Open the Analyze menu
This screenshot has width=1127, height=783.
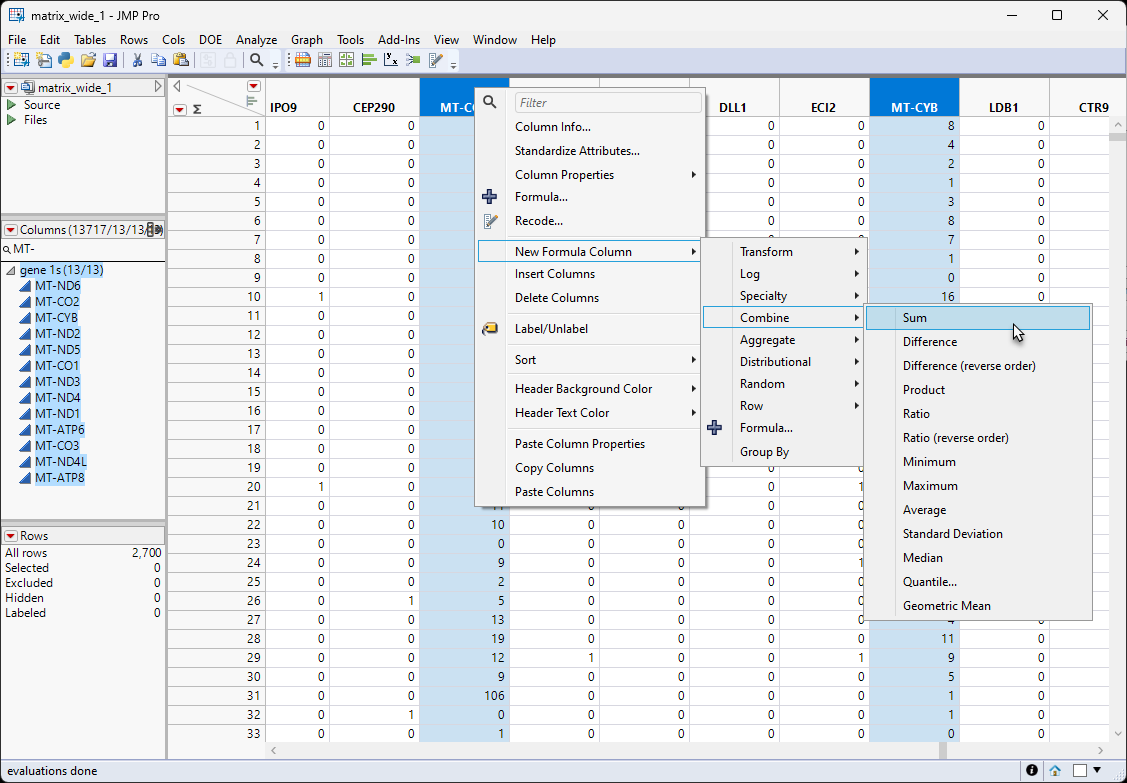pos(256,40)
